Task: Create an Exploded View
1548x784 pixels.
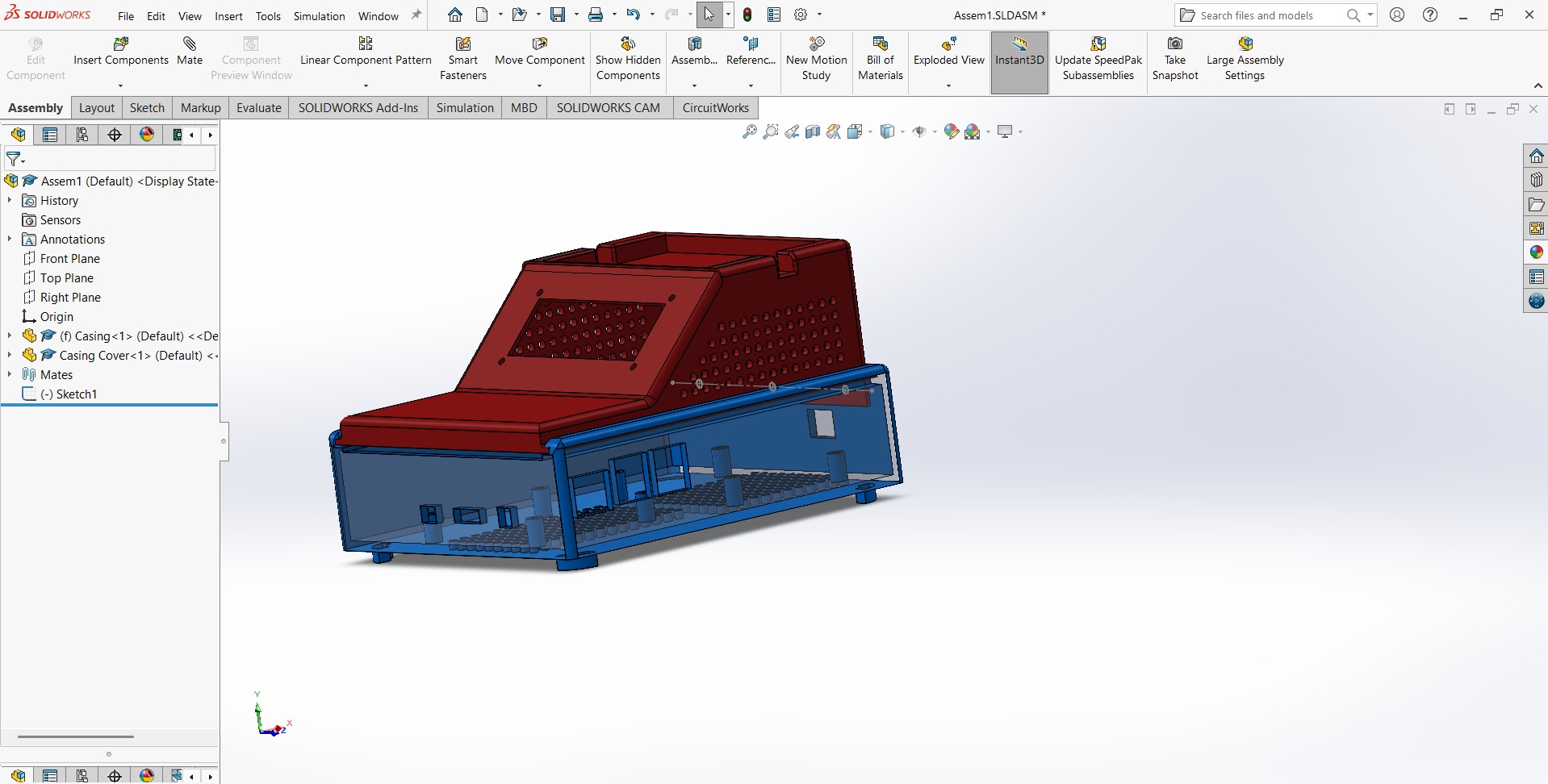Action: click(x=948, y=52)
